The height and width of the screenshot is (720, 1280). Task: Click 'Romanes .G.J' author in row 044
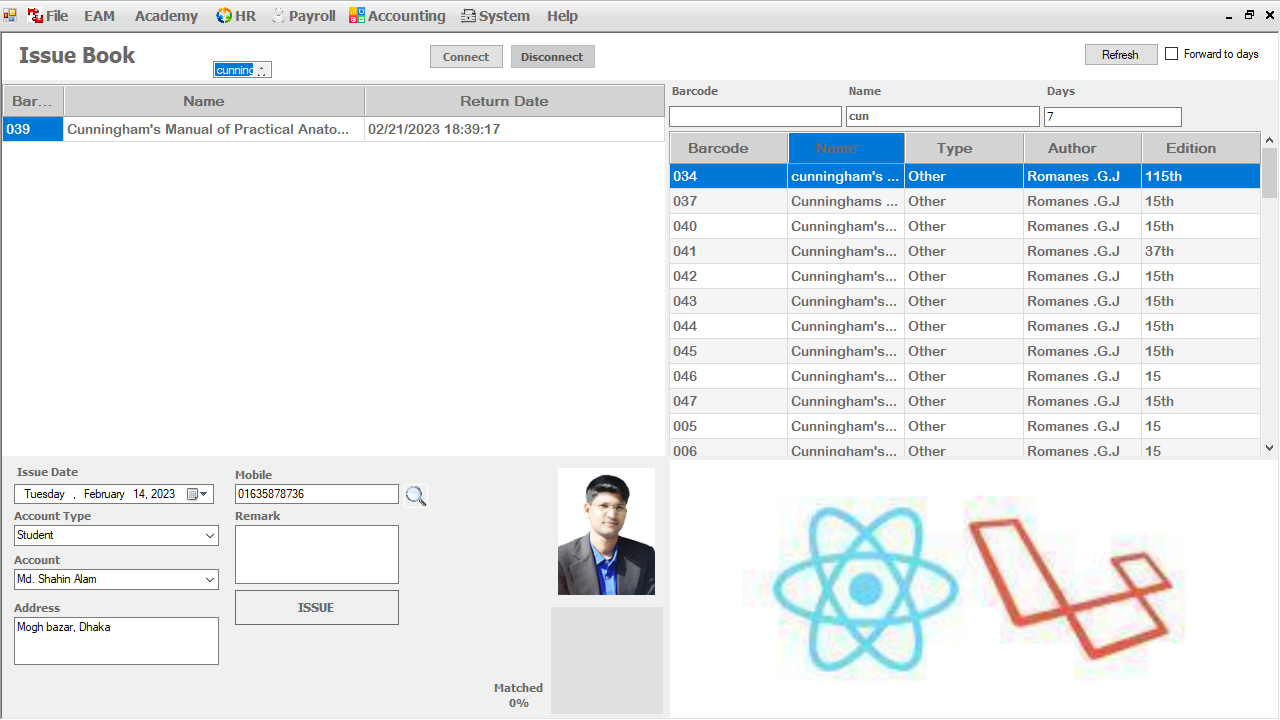tap(1082, 326)
